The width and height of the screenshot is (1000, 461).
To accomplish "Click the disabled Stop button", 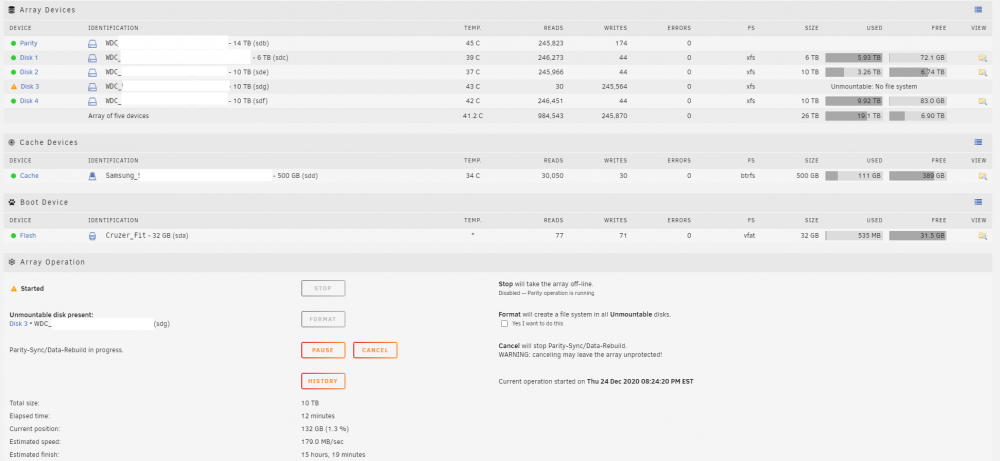I will pyautogui.click(x=323, y=288).
